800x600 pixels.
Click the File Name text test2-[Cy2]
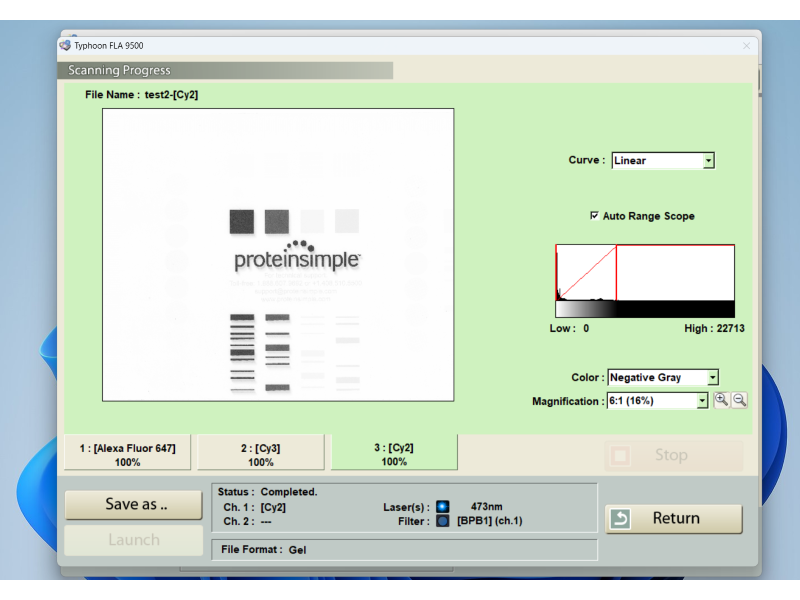click(171, 95)
